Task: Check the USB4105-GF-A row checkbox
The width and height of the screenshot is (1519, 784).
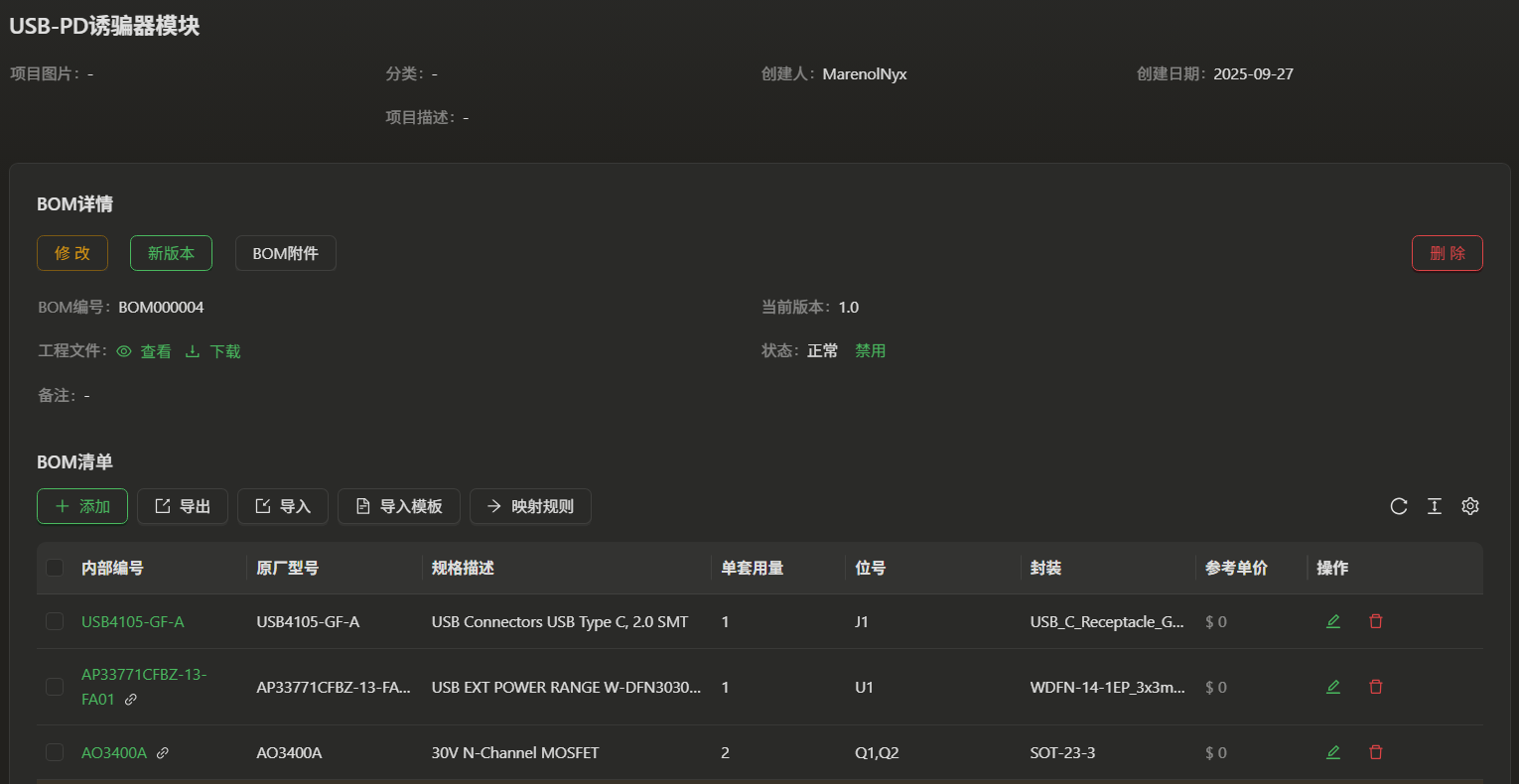Action: pos(55,621)
